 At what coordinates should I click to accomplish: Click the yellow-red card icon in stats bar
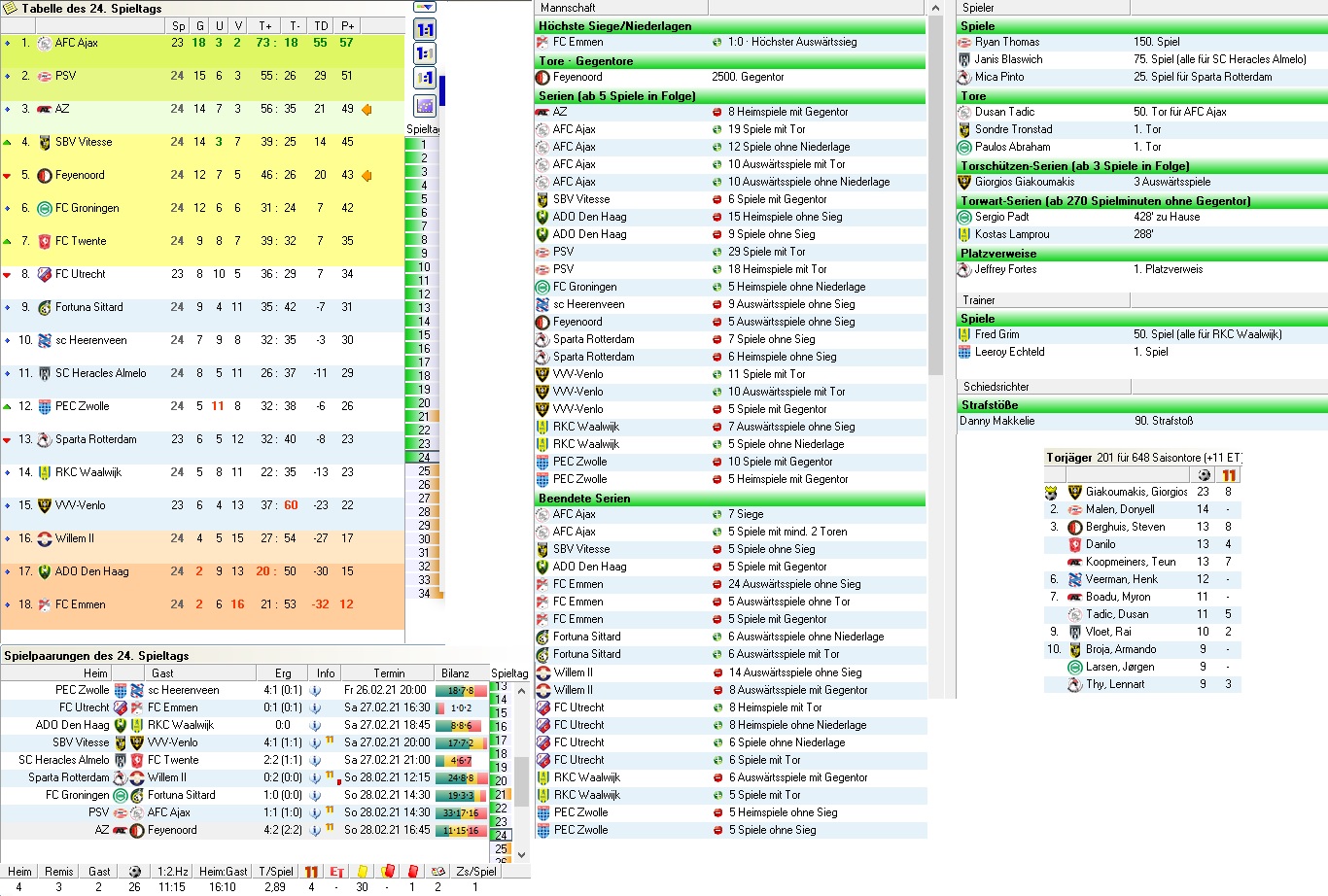click(387, 872)
